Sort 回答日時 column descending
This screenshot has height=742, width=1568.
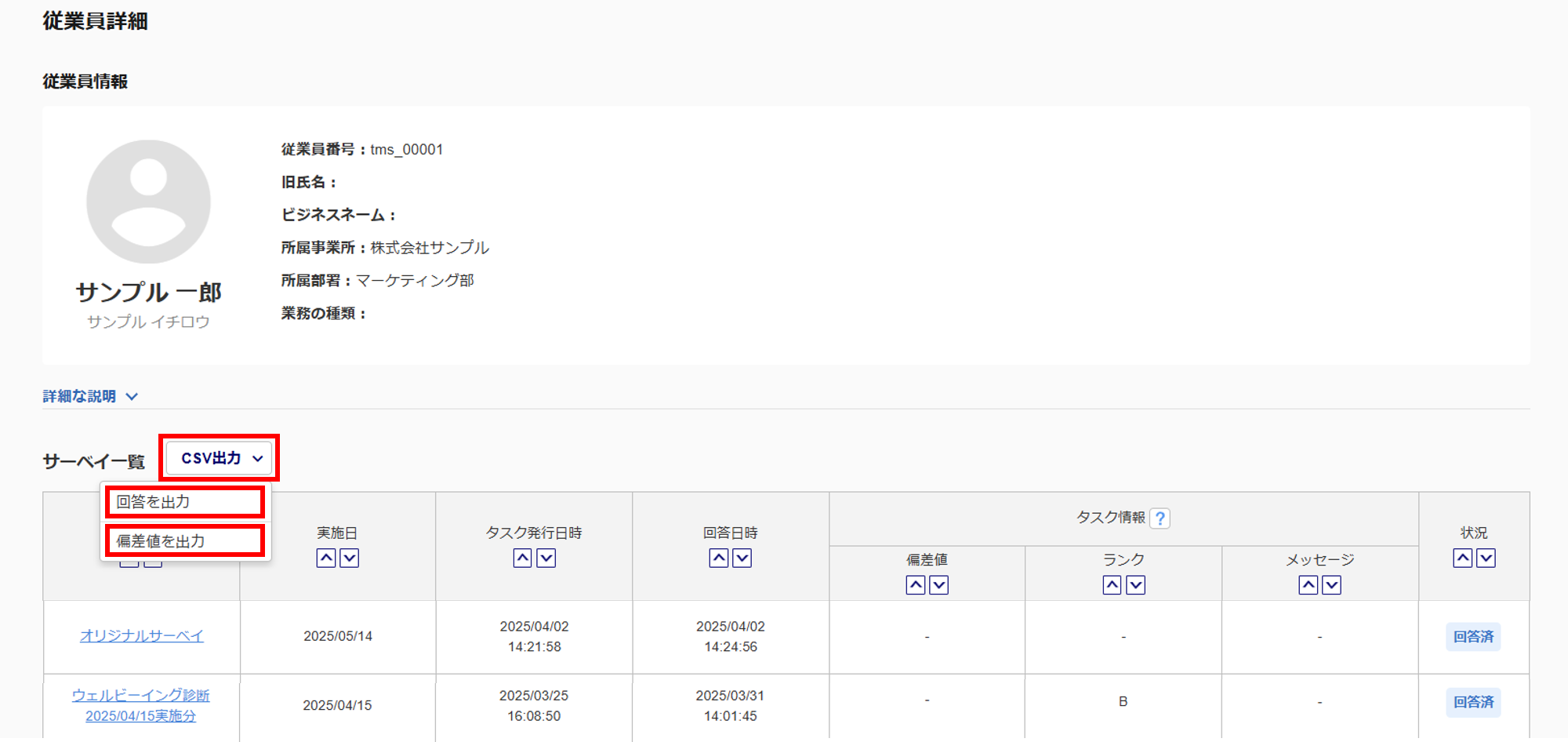click(x=742, y=558)
